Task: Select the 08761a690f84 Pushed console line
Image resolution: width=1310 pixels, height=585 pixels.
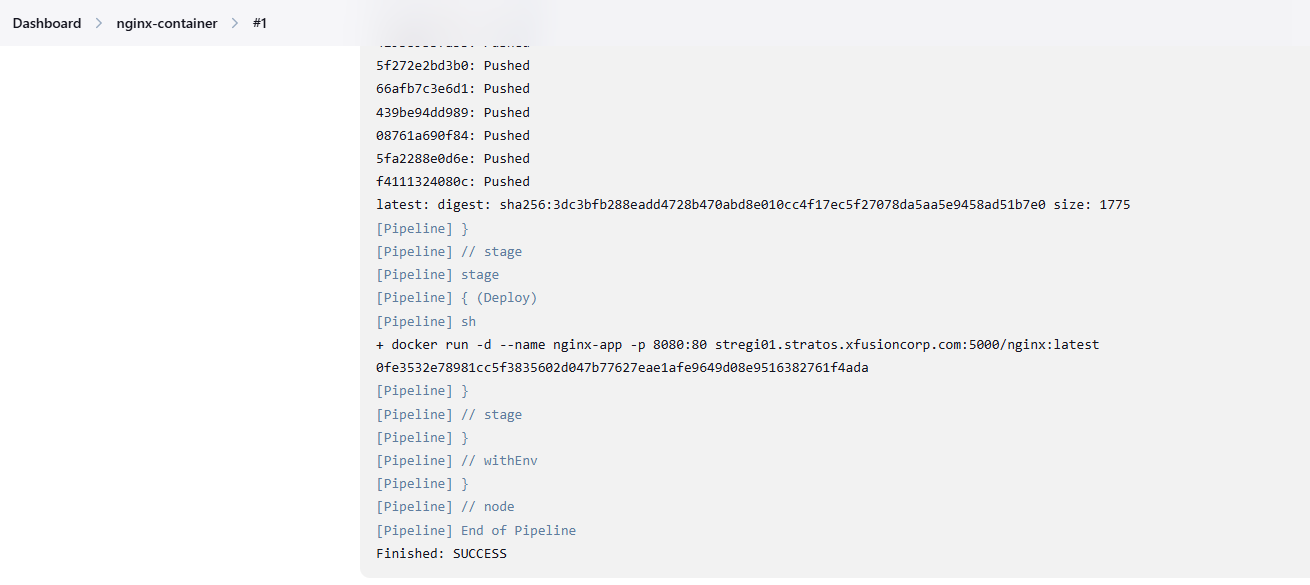Action: pyautogui.click(x=453, y=135)
